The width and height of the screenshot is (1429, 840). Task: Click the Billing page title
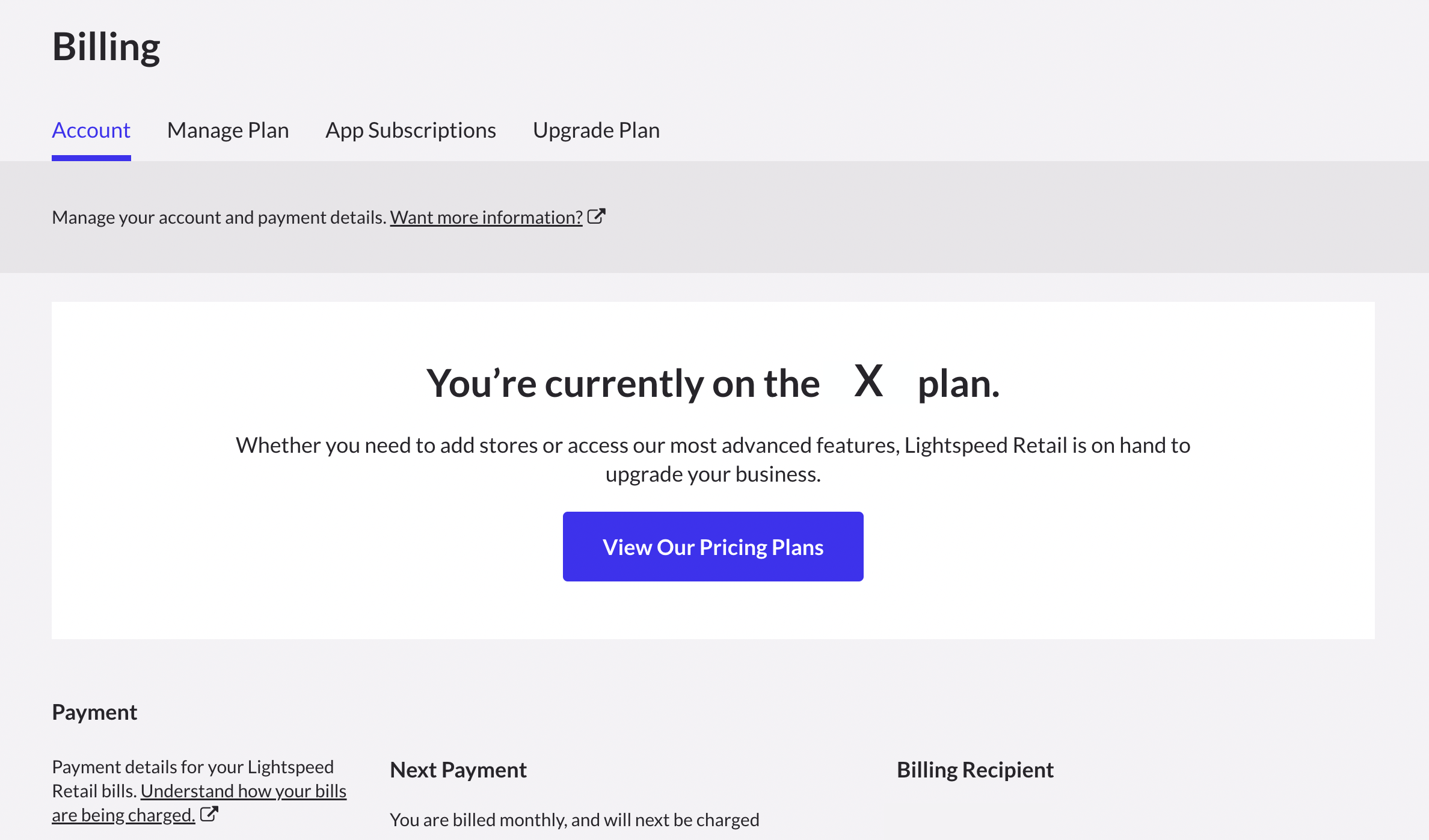pyautogui.click(x=106, y=47)
